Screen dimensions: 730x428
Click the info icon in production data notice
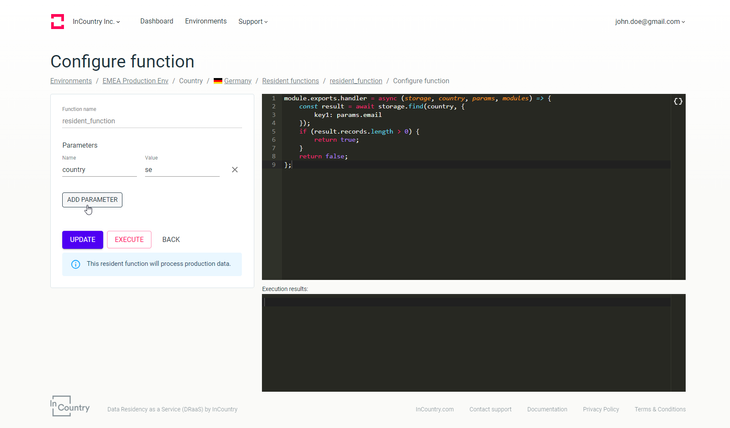(75, 265)
